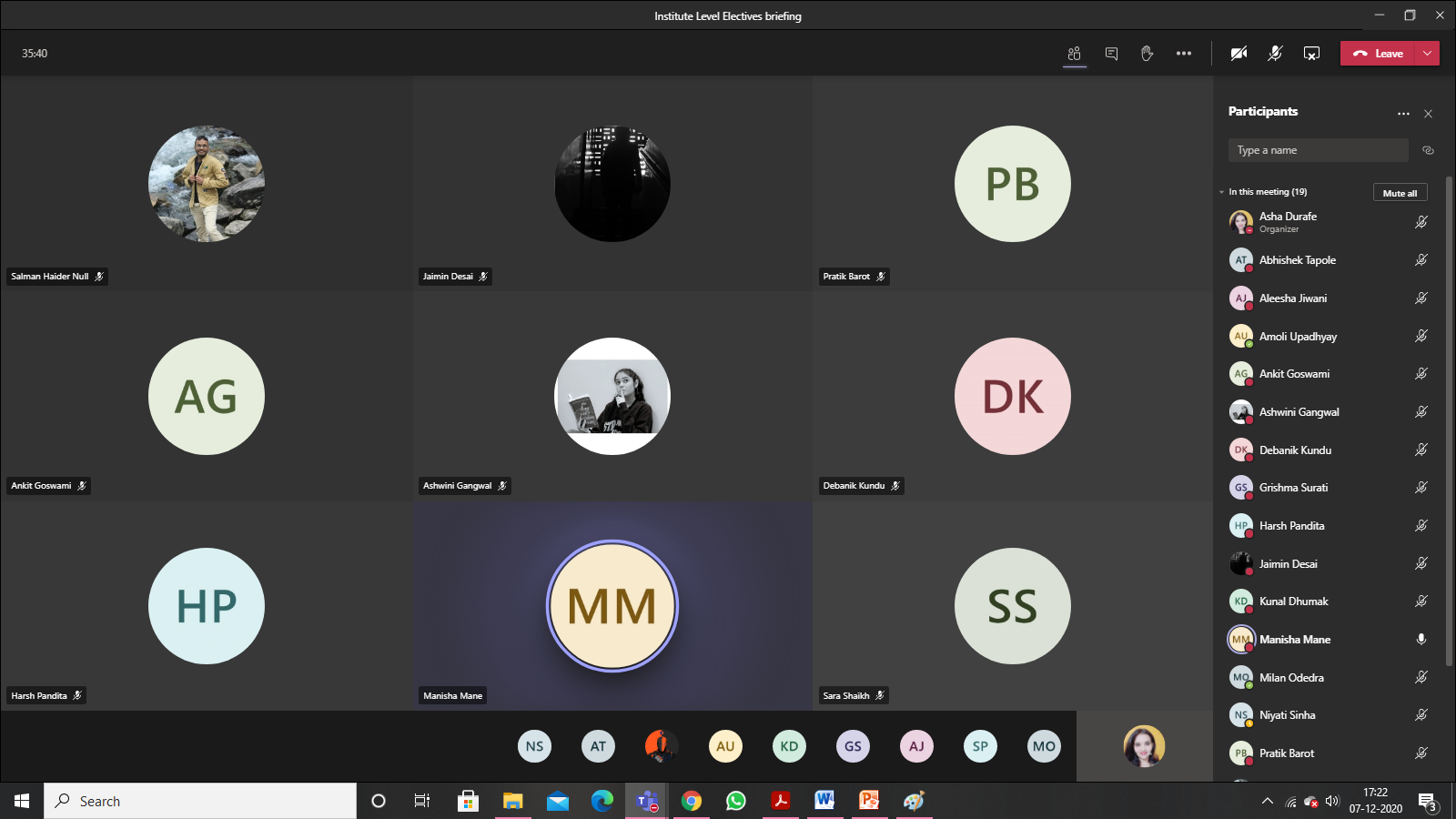Select Kunal Dhumak in participants list
This screenshot has height=819, width=1456.
(1293, 602)
